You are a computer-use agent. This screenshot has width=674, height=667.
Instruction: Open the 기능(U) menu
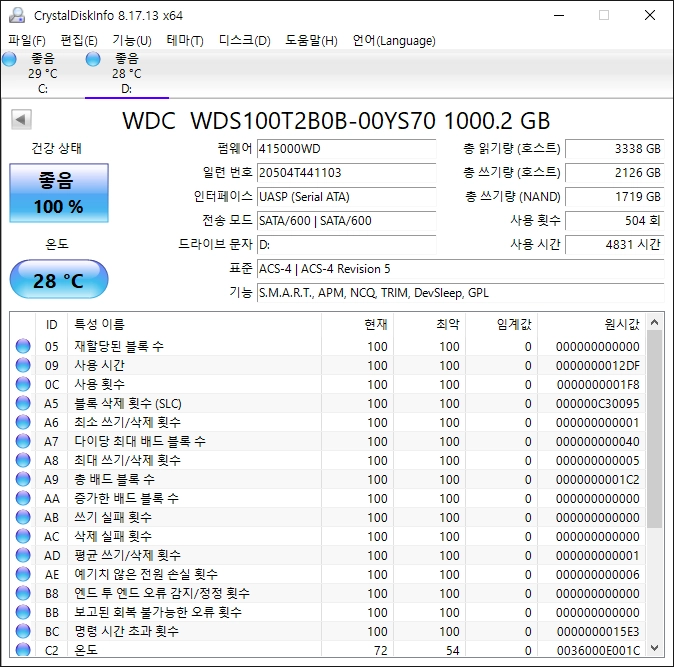pyautogui.click(x=132, y=41)
